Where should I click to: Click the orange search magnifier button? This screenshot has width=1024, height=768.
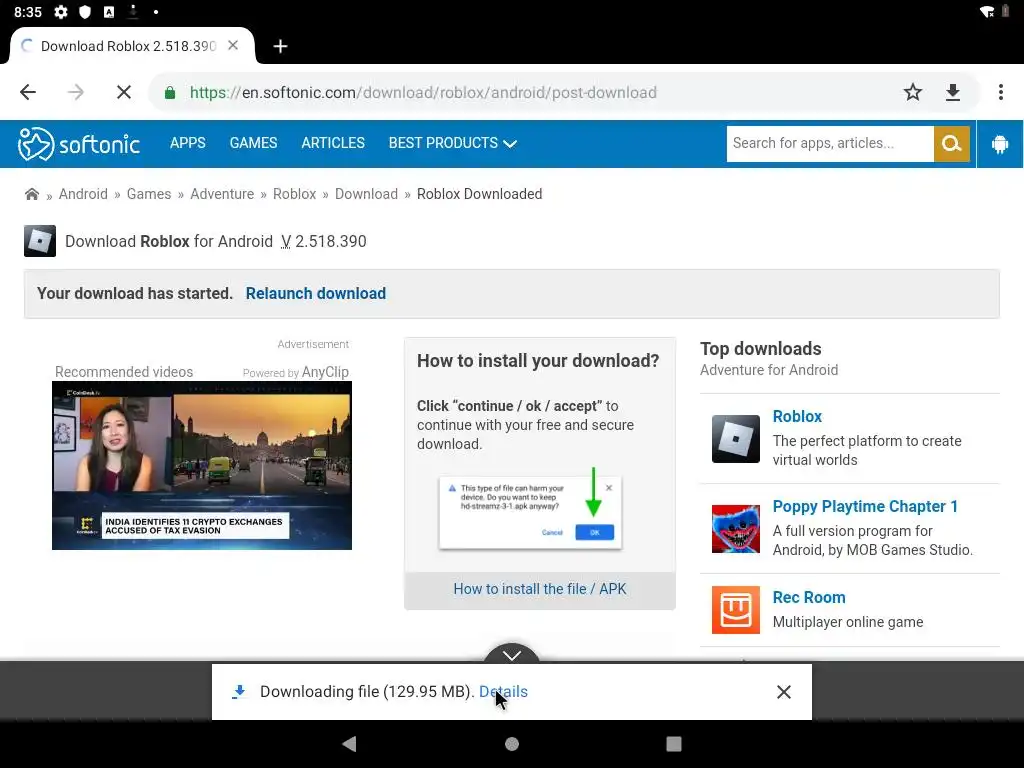(x=952, y=144)
